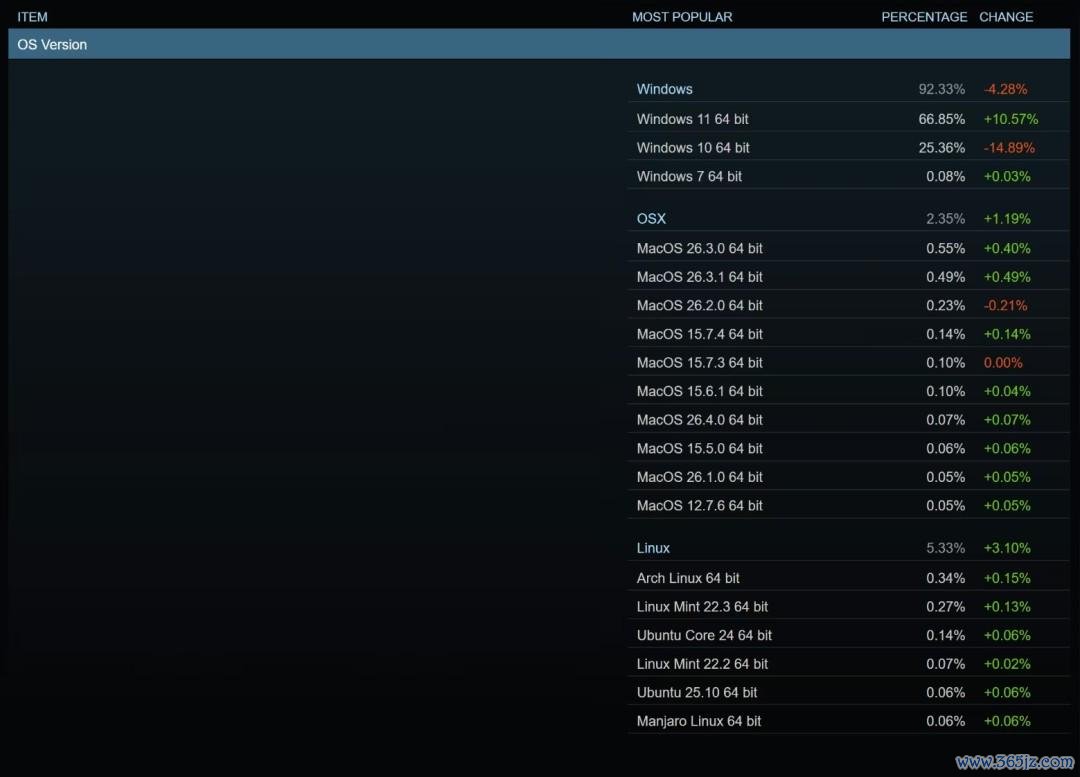Select the Windows 10 64 bit row
Image resolution: width=1080 pixels, height=777 pixels.
pos(848,147)
